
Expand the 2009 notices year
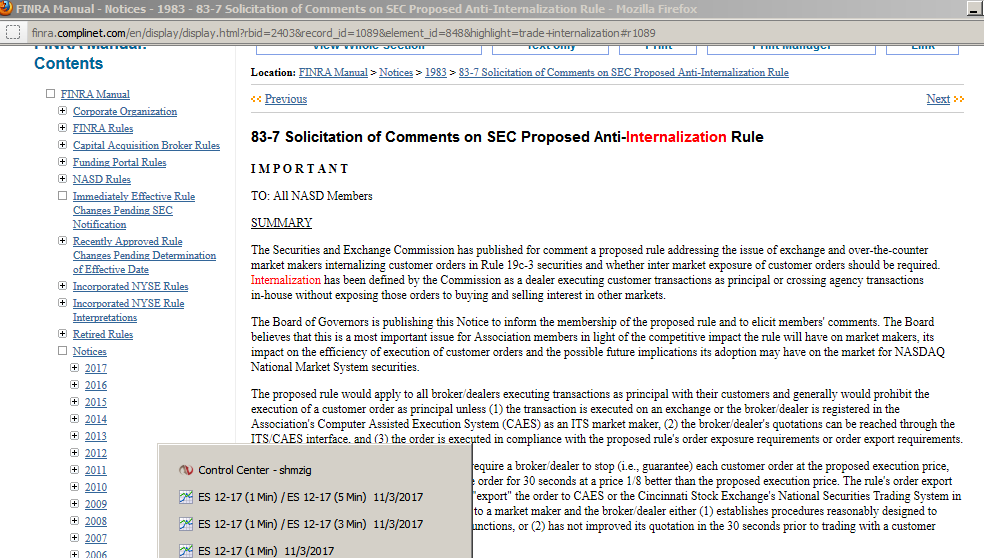[x=74, y=503]
